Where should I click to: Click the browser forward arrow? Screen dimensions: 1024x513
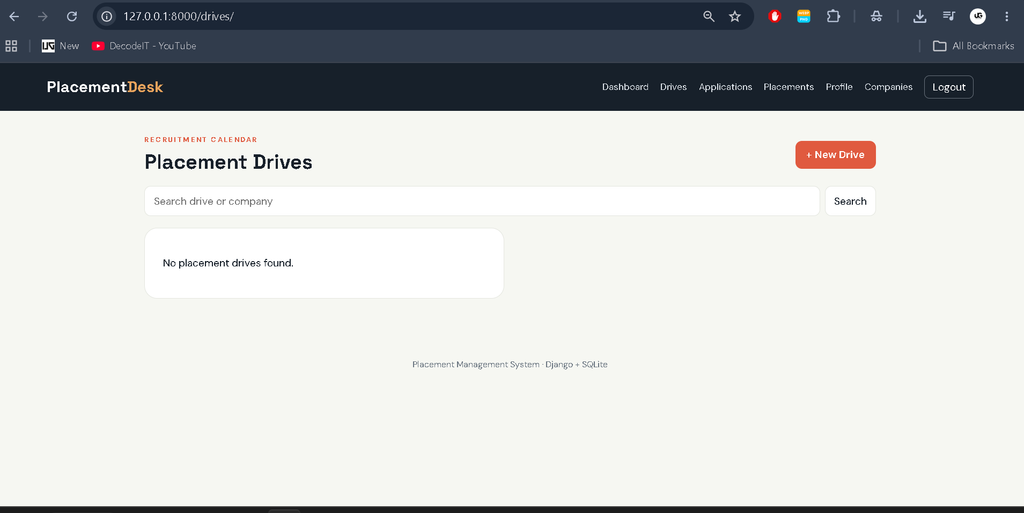point(42,16)
